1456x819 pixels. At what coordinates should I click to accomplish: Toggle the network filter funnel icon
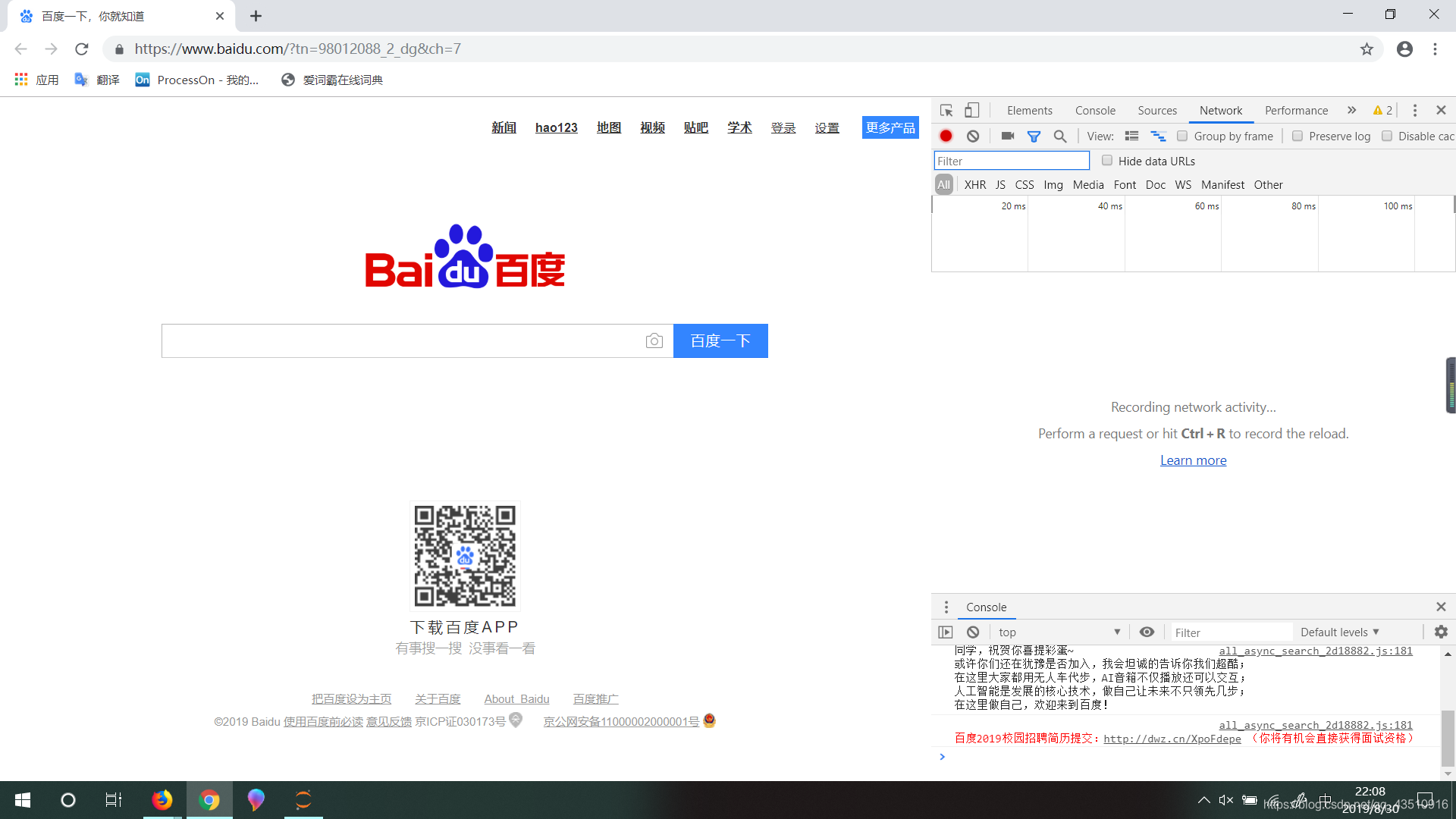[x=1034, y=136]
